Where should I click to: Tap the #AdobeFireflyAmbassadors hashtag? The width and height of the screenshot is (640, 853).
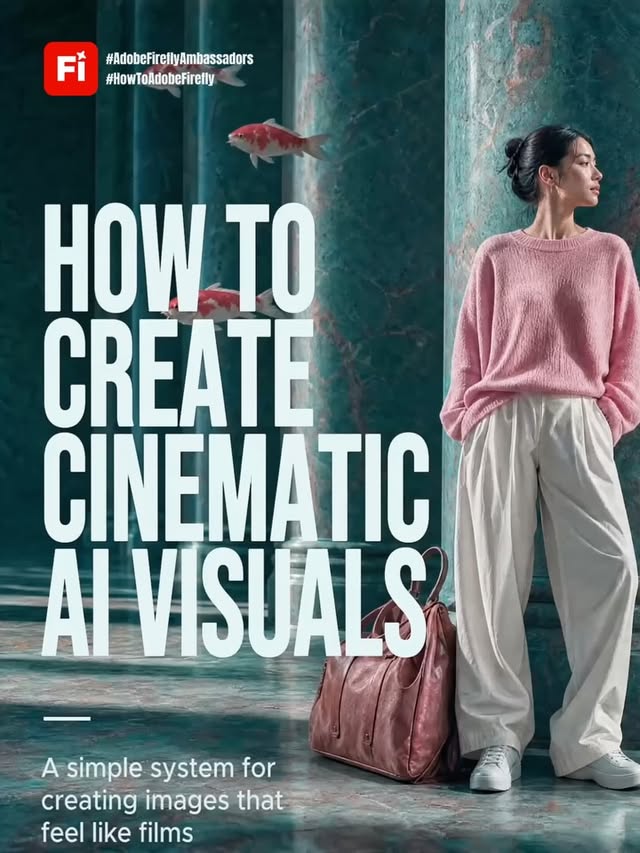(180, 59)
